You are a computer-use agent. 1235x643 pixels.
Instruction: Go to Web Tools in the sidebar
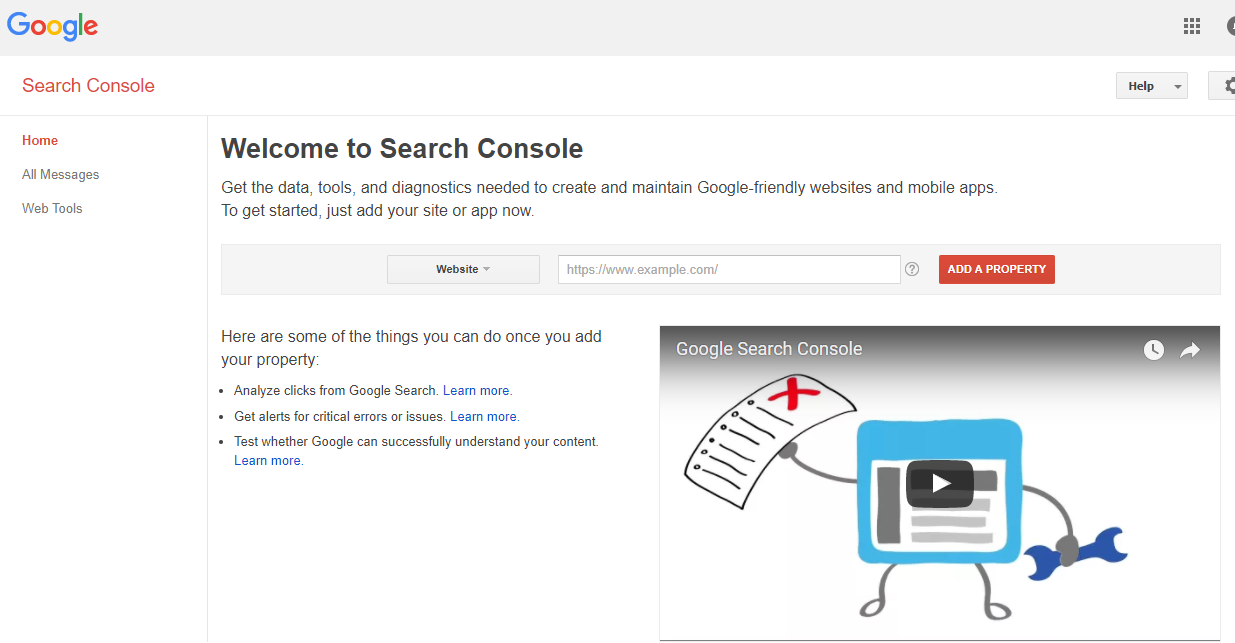(x=52, y=209)
